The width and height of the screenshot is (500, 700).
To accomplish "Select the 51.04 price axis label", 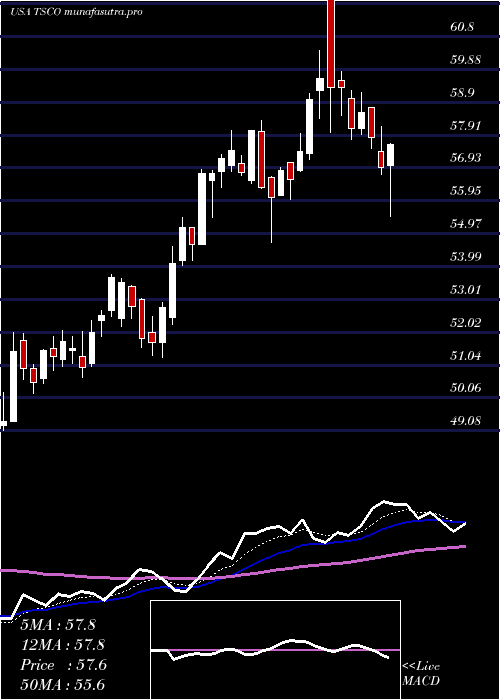I will tap(466, 356).
